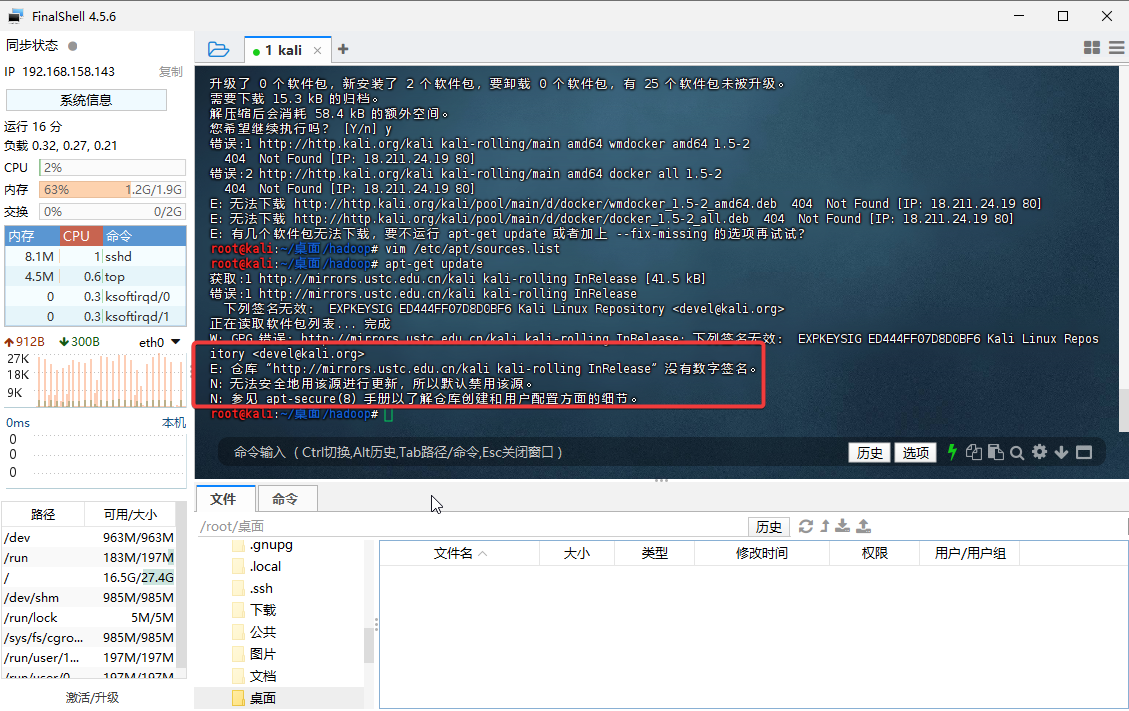Copy the IP address

click(171, 71)
